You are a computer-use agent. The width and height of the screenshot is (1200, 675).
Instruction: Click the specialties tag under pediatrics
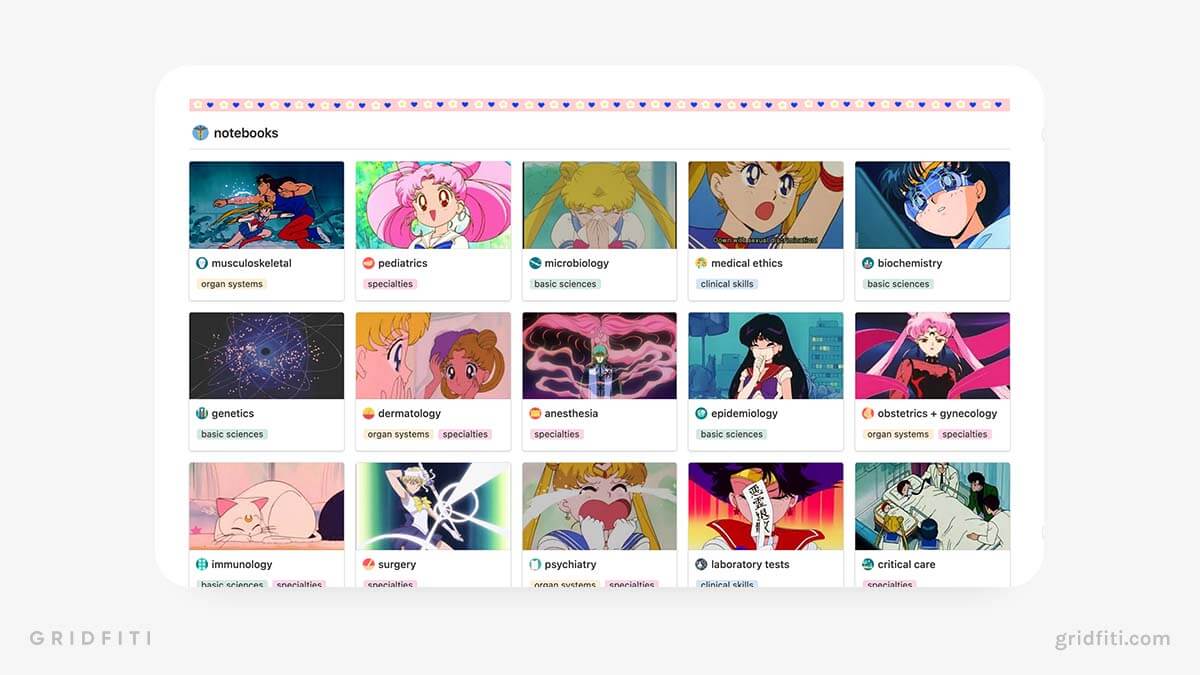point(390,284)
